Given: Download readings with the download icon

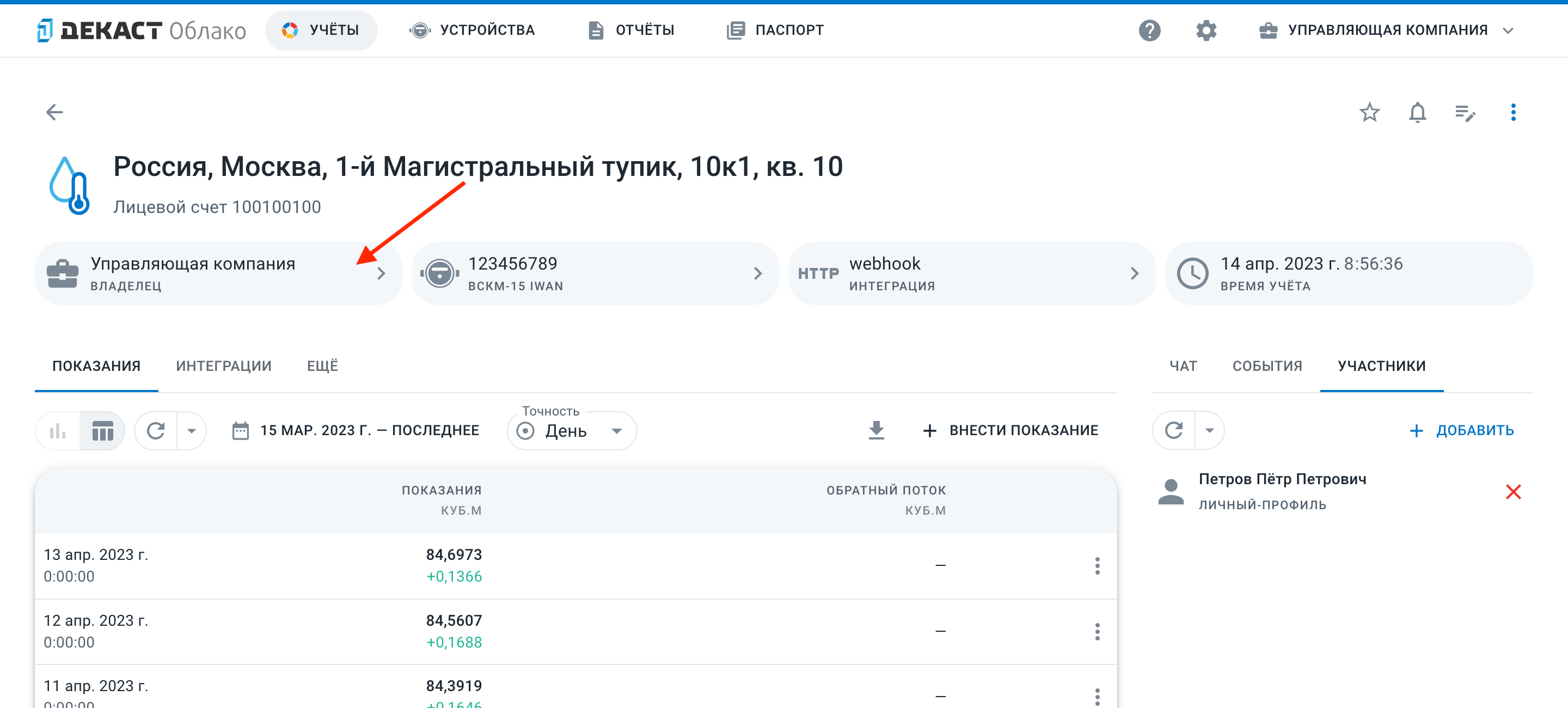Looking at the screenshot, I should [x=876, y=430].
